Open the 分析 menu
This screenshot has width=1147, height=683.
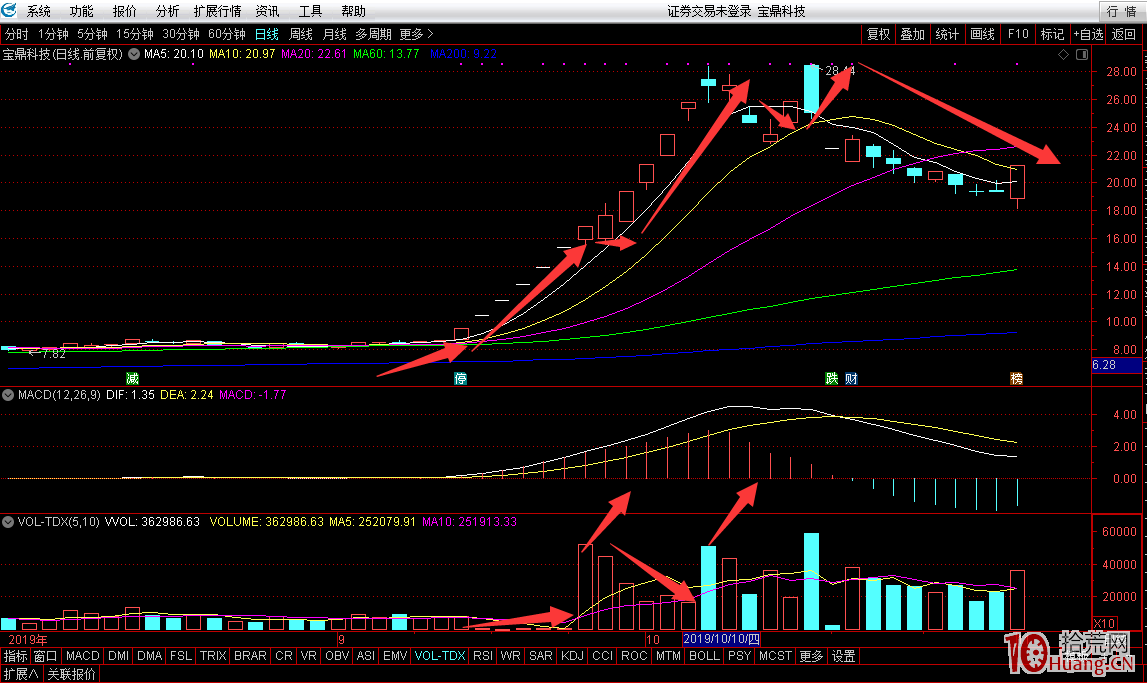pyautogui.click(x=168, y=11)
